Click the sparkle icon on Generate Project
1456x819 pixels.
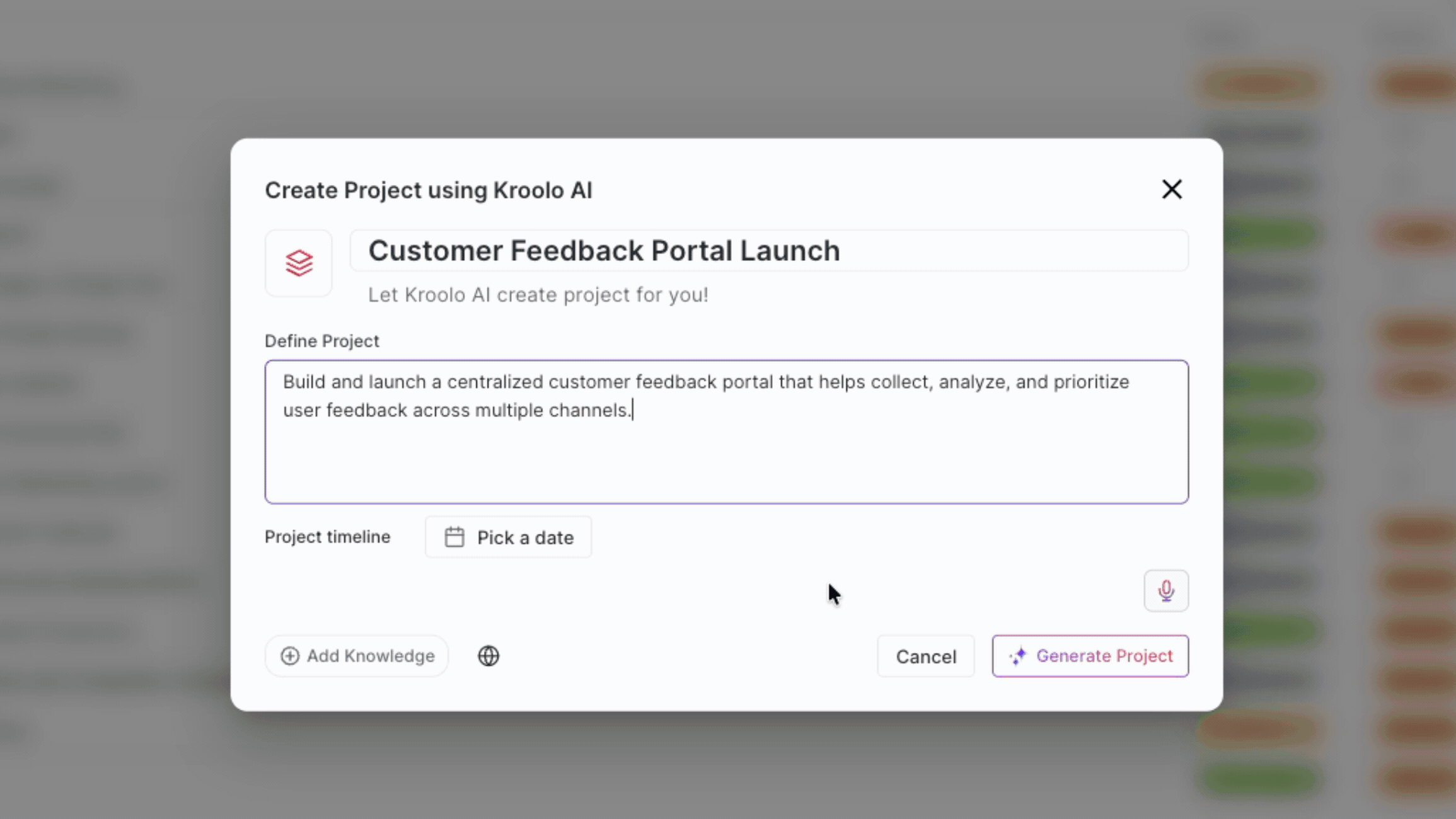pyautogui.click(x=1018, y=656)
